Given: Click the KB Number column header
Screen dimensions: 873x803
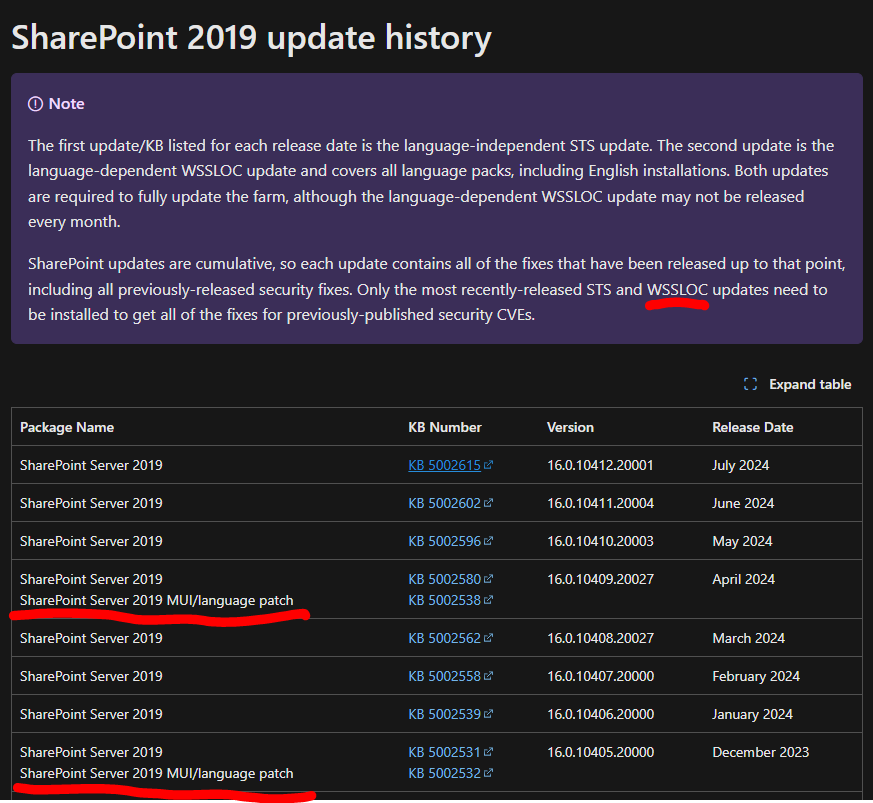Looking at the screenshot, I should click(445, 428).
